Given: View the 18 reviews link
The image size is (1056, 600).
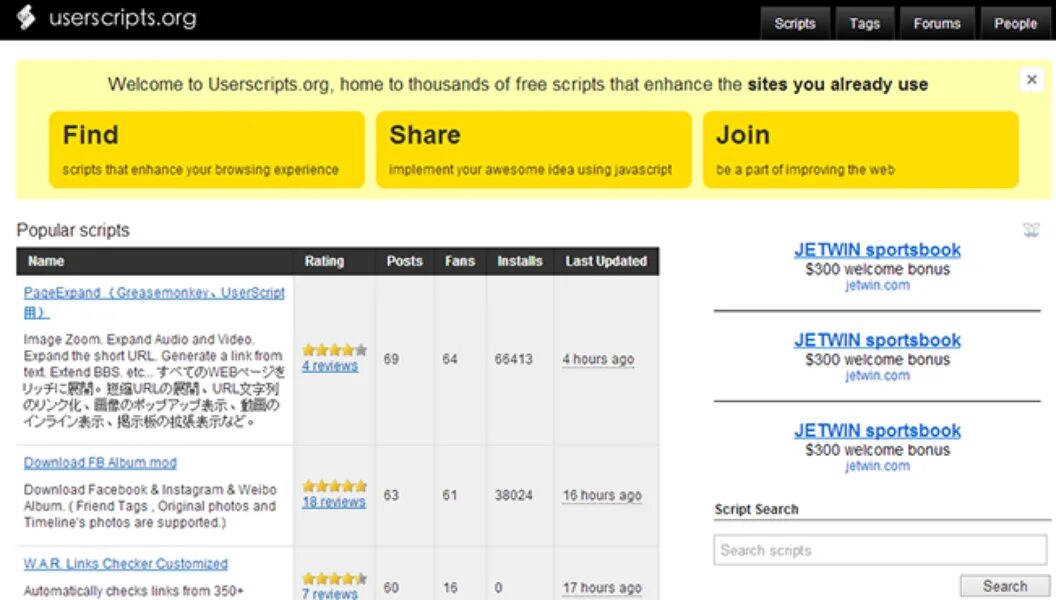Looking at the screenshot, I should [334, 502].
